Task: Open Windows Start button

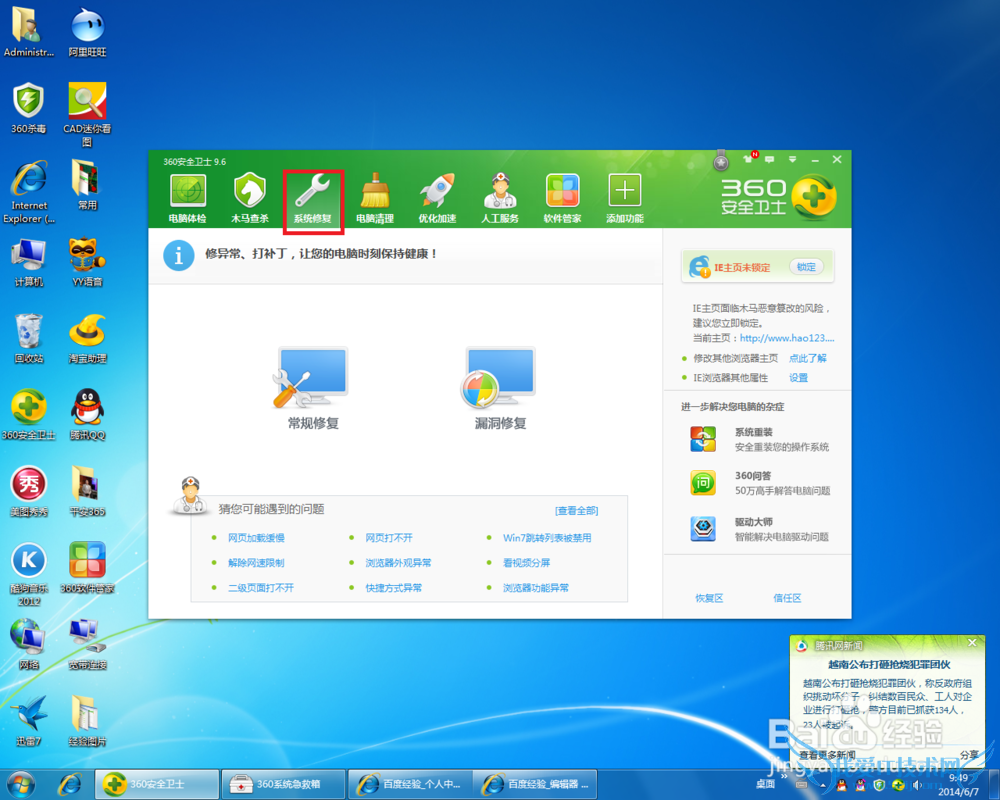Action: tap(20, 785)
